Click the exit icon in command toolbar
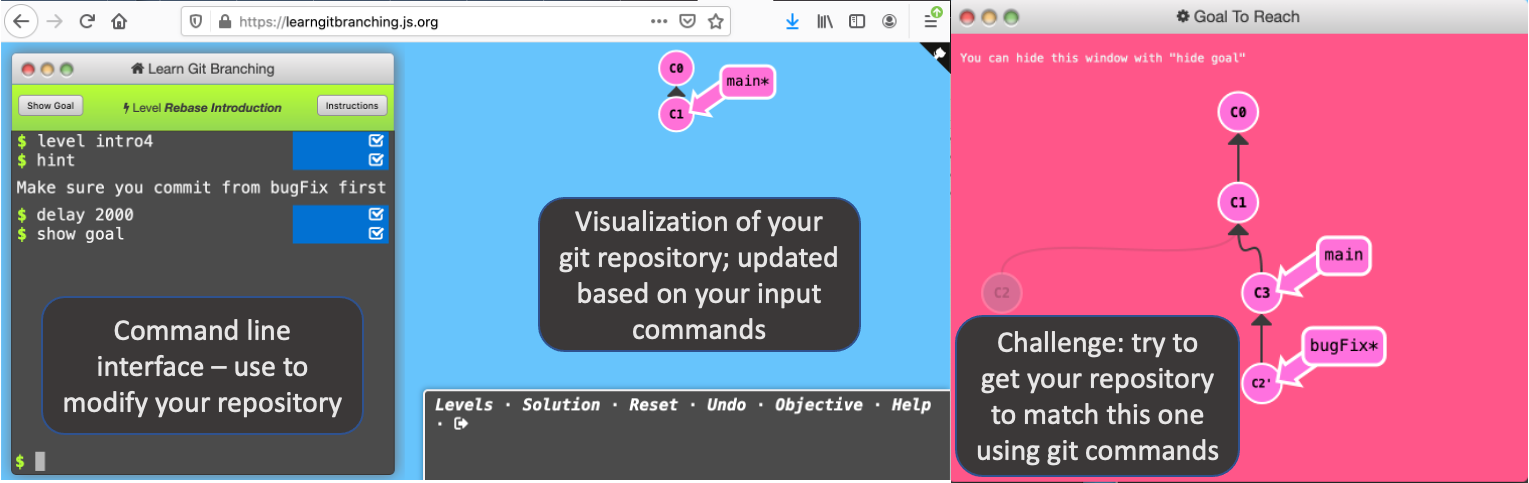The height and width of the screenshot is (483, 1529). click(x=460, y=424)
